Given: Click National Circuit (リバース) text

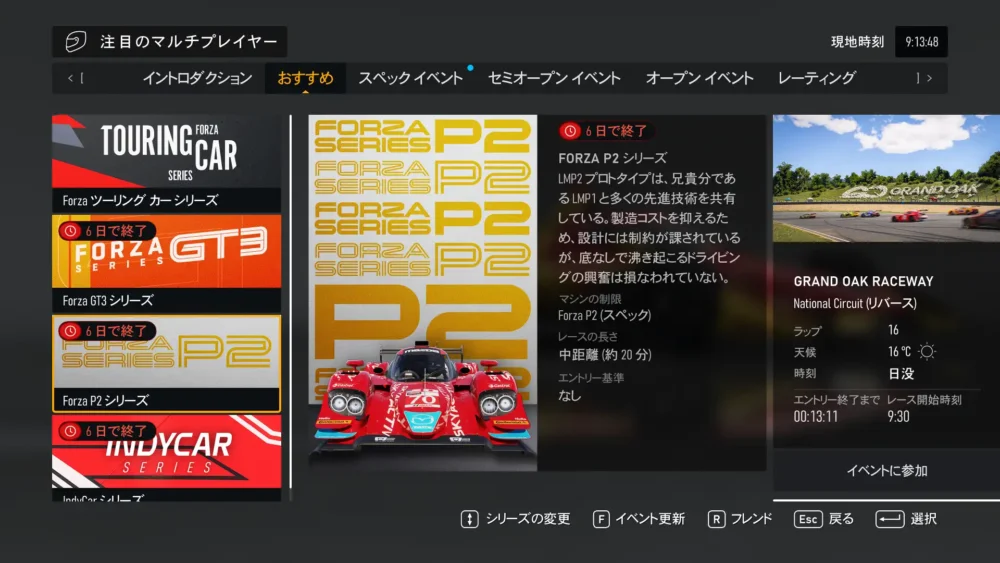Looking at the screenshot, I should coord(855,303).
